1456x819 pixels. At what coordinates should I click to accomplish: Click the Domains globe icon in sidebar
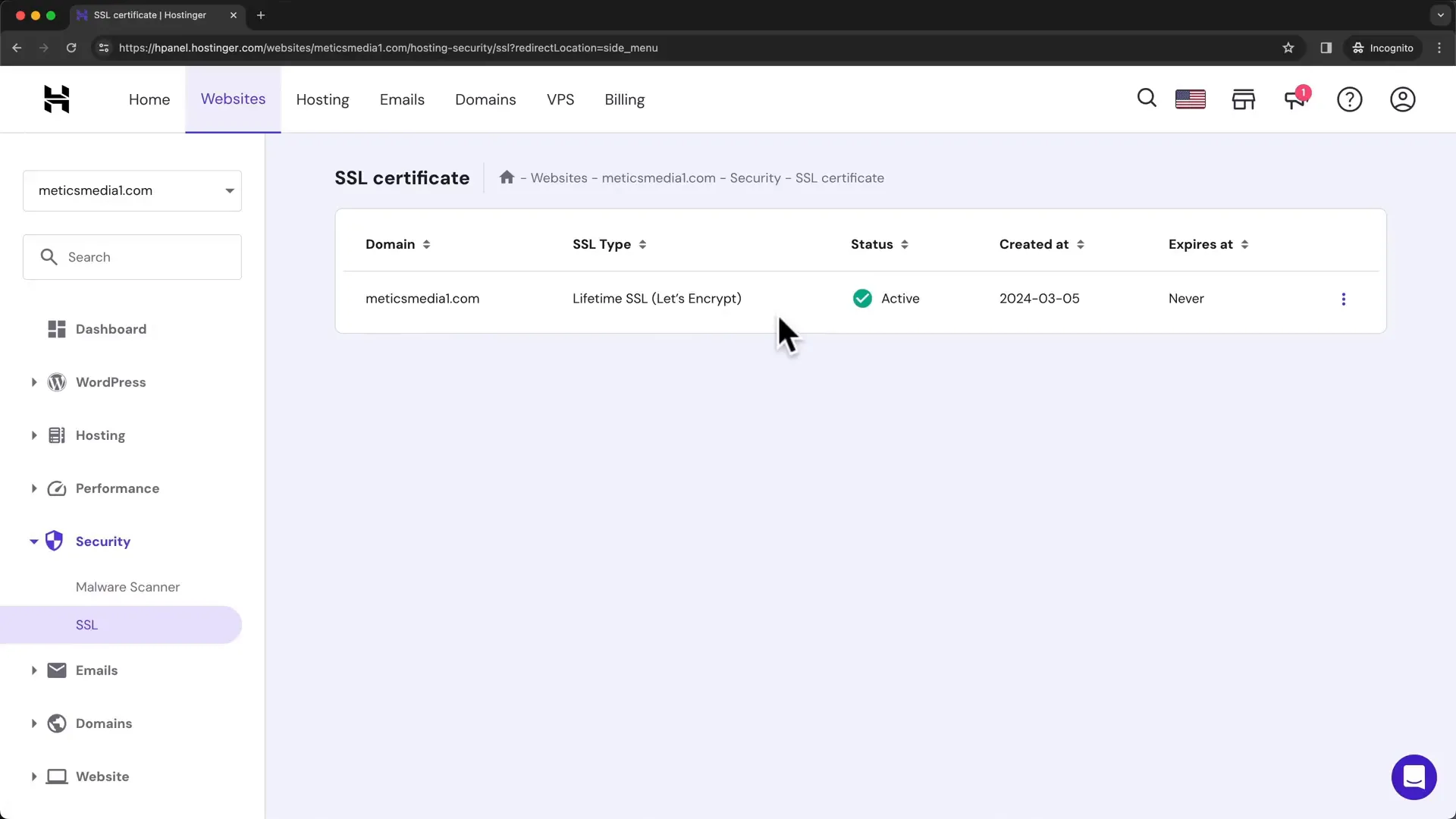click(x=57, y=723)
